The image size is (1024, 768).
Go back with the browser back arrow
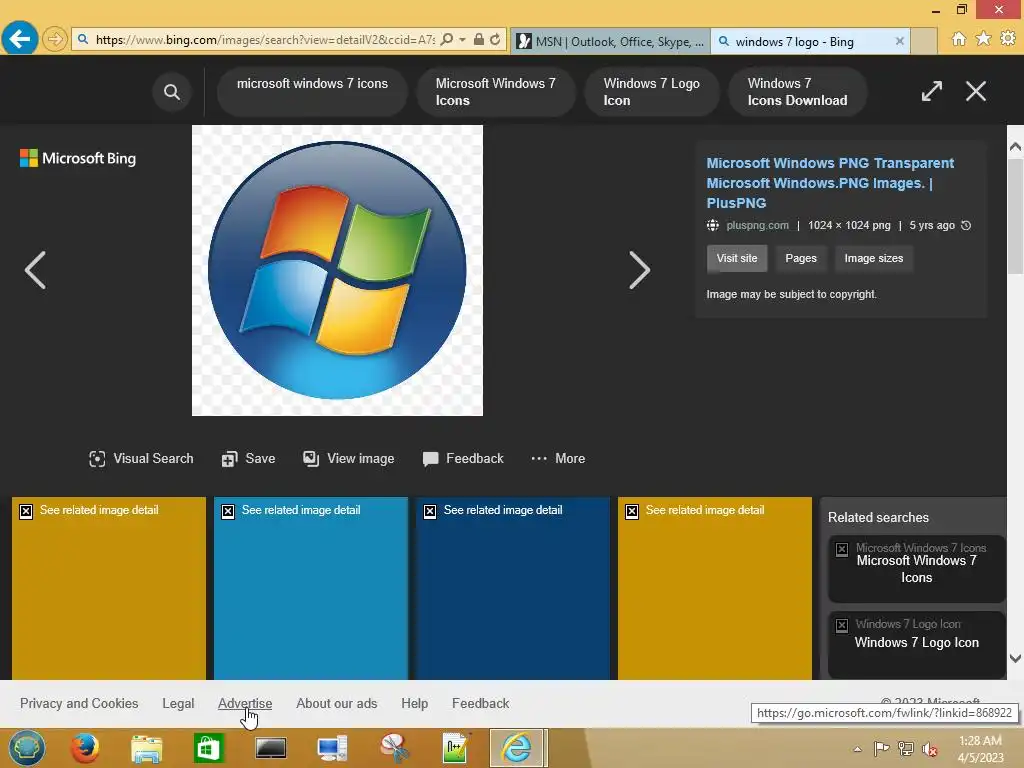pos(20,39)
